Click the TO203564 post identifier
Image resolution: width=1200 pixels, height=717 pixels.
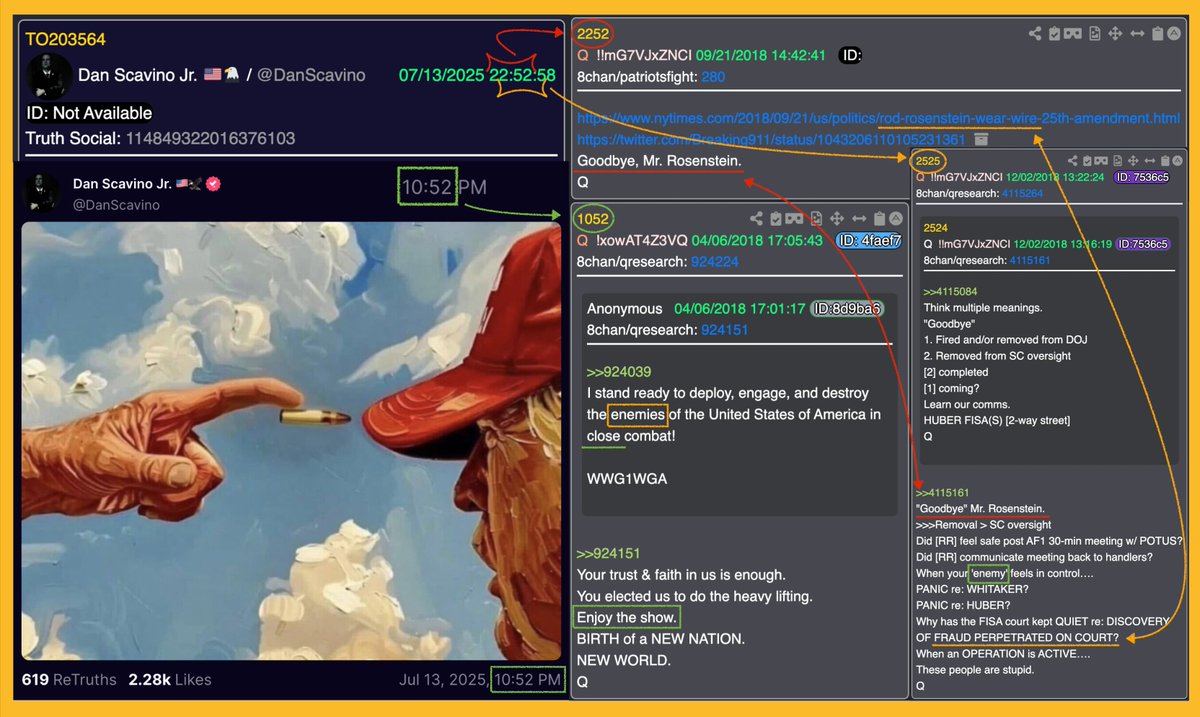point(66,40)
